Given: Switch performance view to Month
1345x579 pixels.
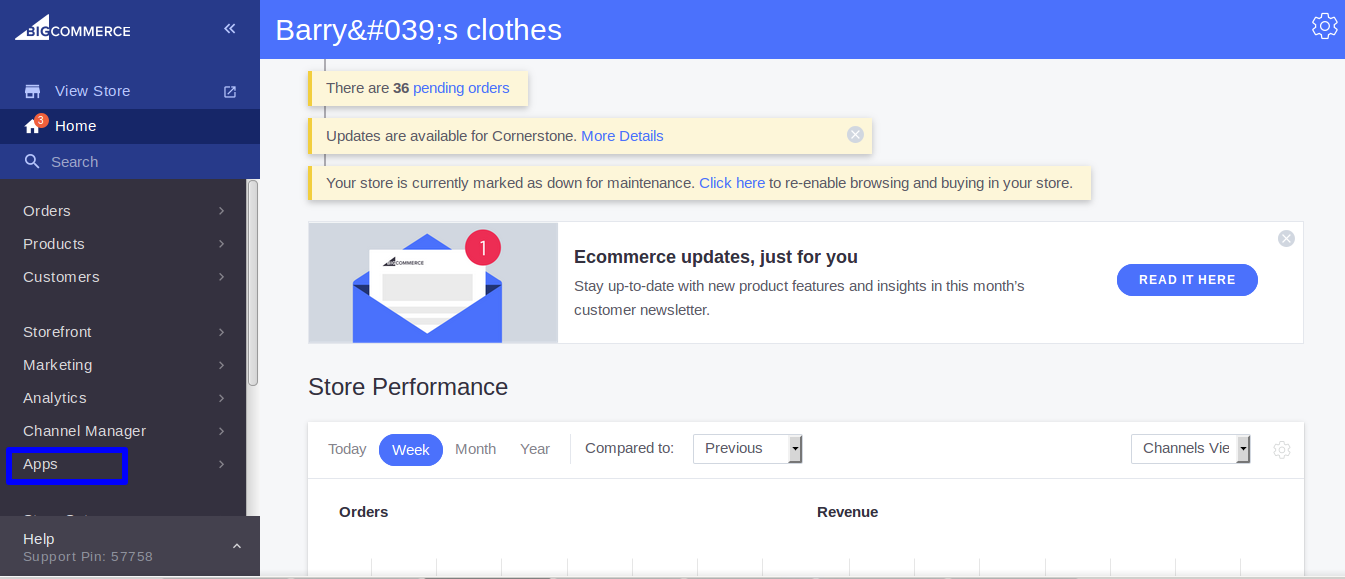Looking at the screenshot, I should pos(475,449).
